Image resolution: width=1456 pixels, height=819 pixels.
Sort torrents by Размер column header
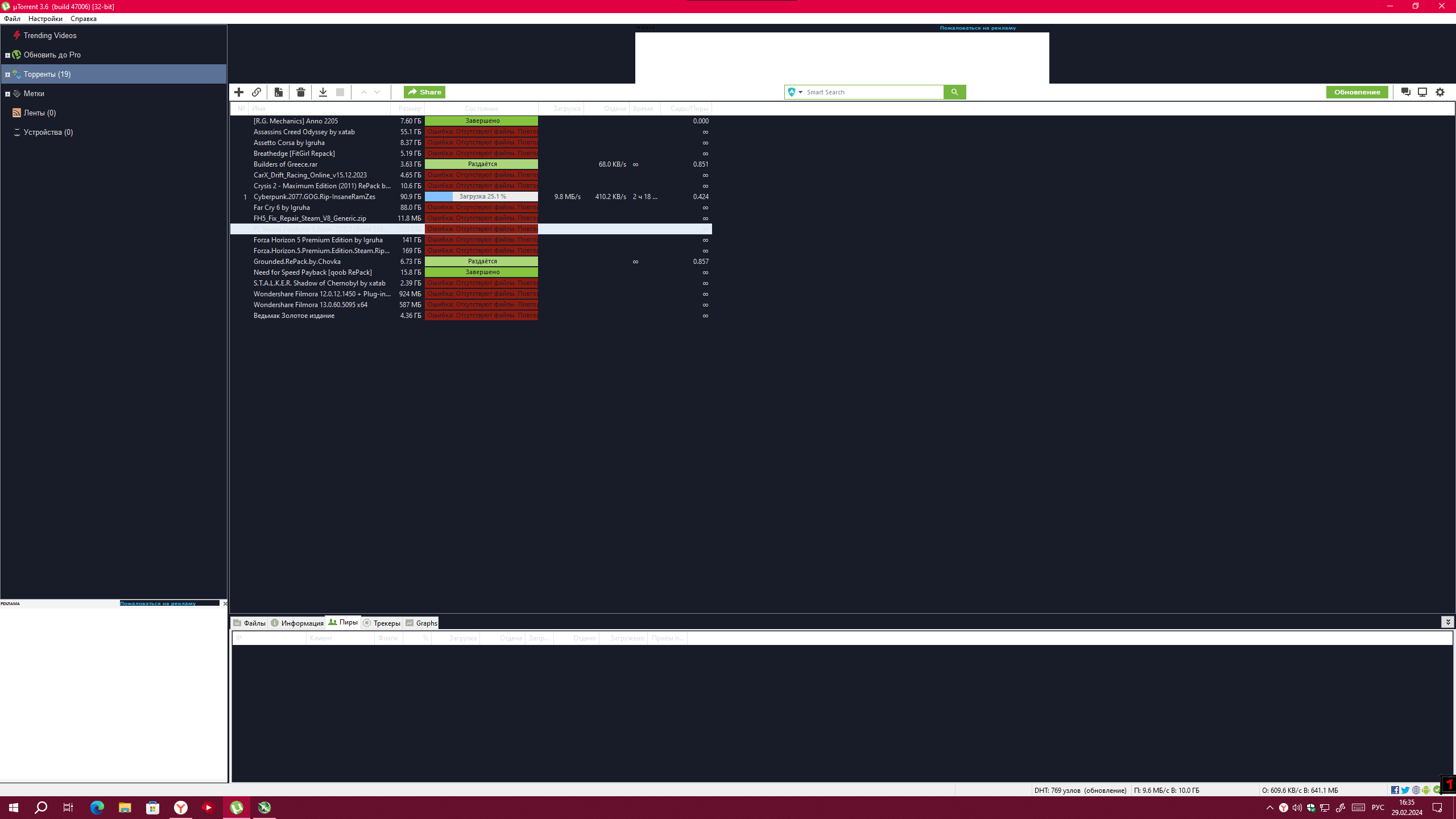(x=408, y=109)
